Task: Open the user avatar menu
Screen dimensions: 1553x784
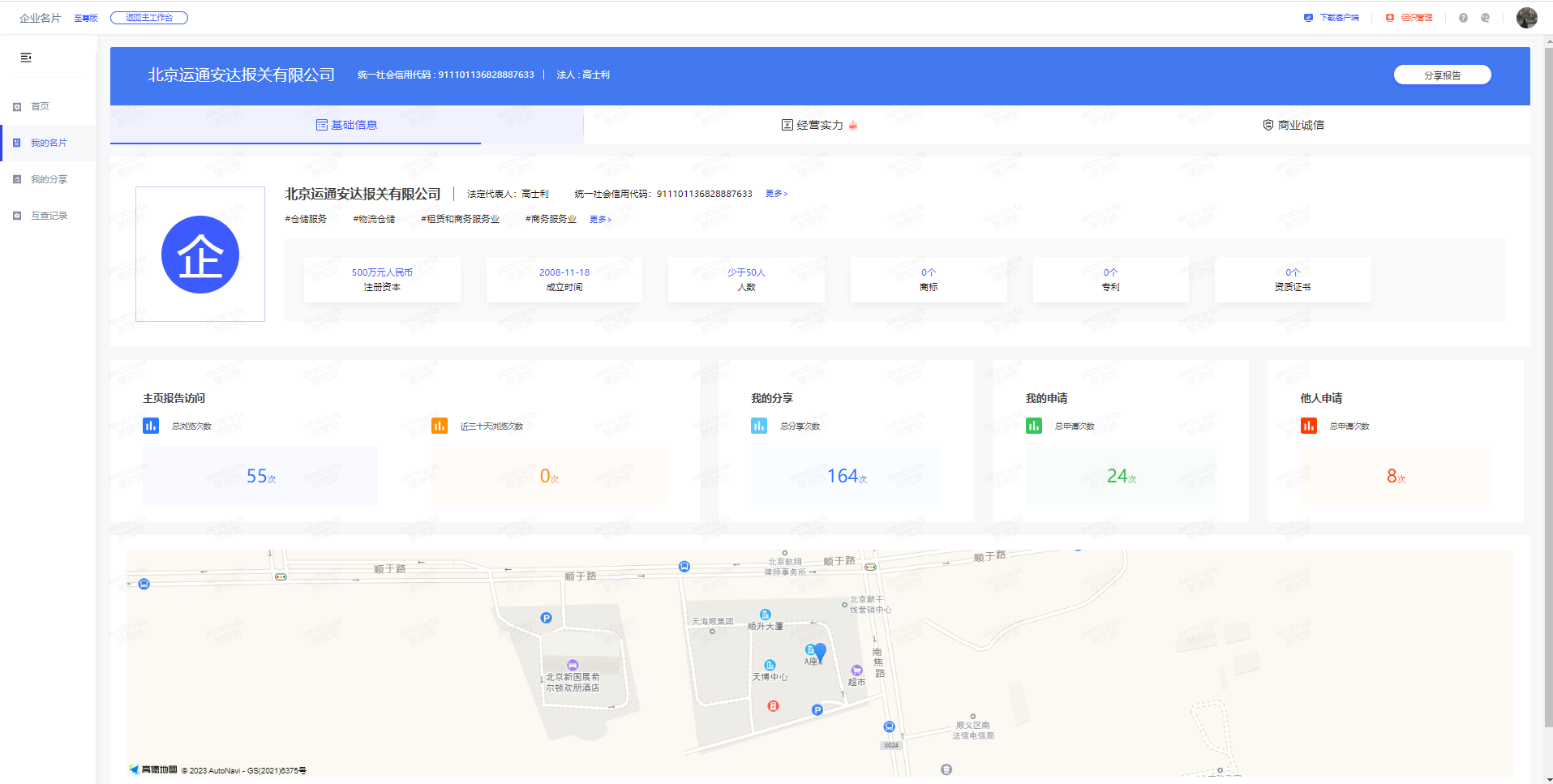Action: pos(1527,18)
